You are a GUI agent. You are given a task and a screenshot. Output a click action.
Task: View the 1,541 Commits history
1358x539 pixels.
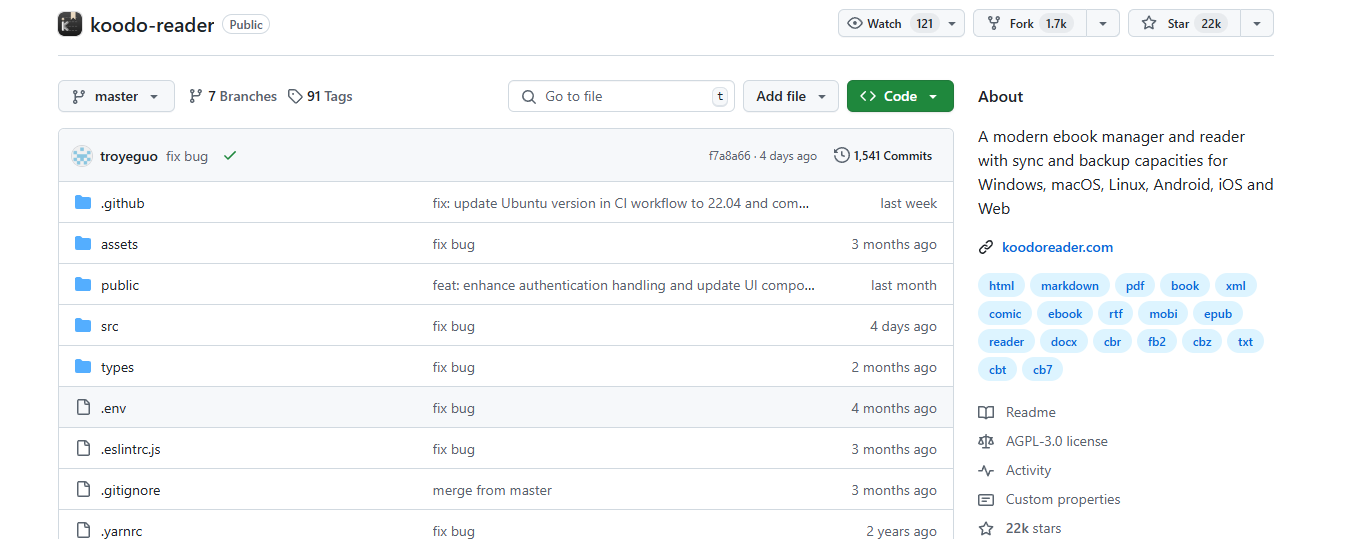[883, 156]
